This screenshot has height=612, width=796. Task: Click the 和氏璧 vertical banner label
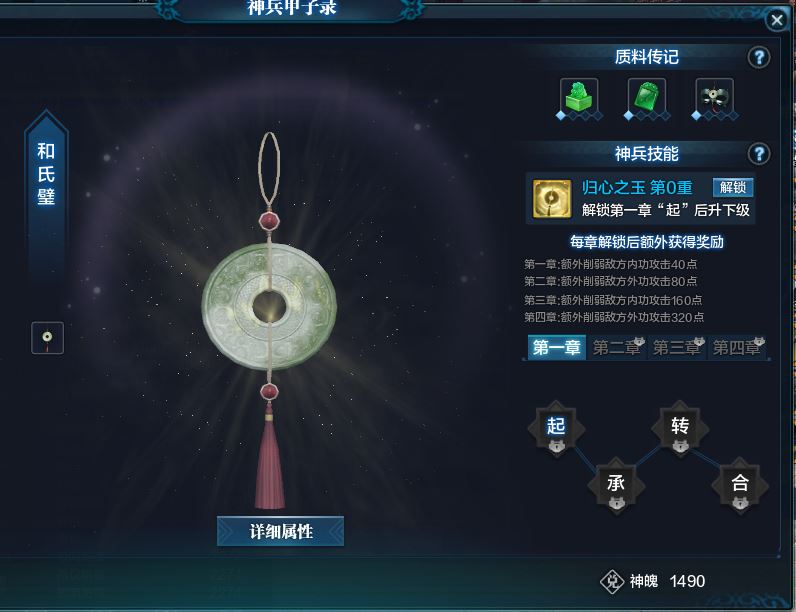[46, 174]
